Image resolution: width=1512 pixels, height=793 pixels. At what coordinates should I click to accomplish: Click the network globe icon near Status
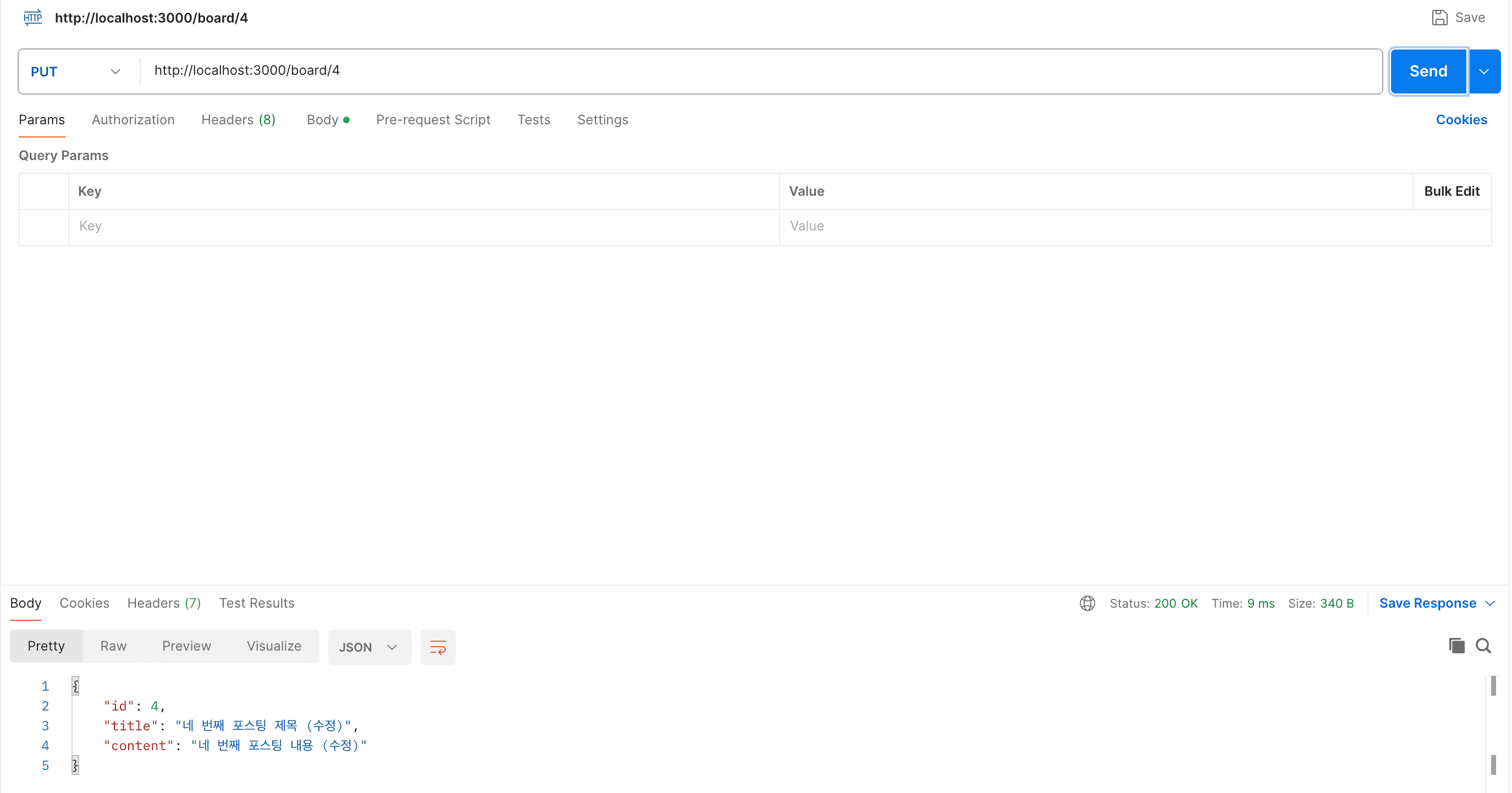click(1087, 603)
